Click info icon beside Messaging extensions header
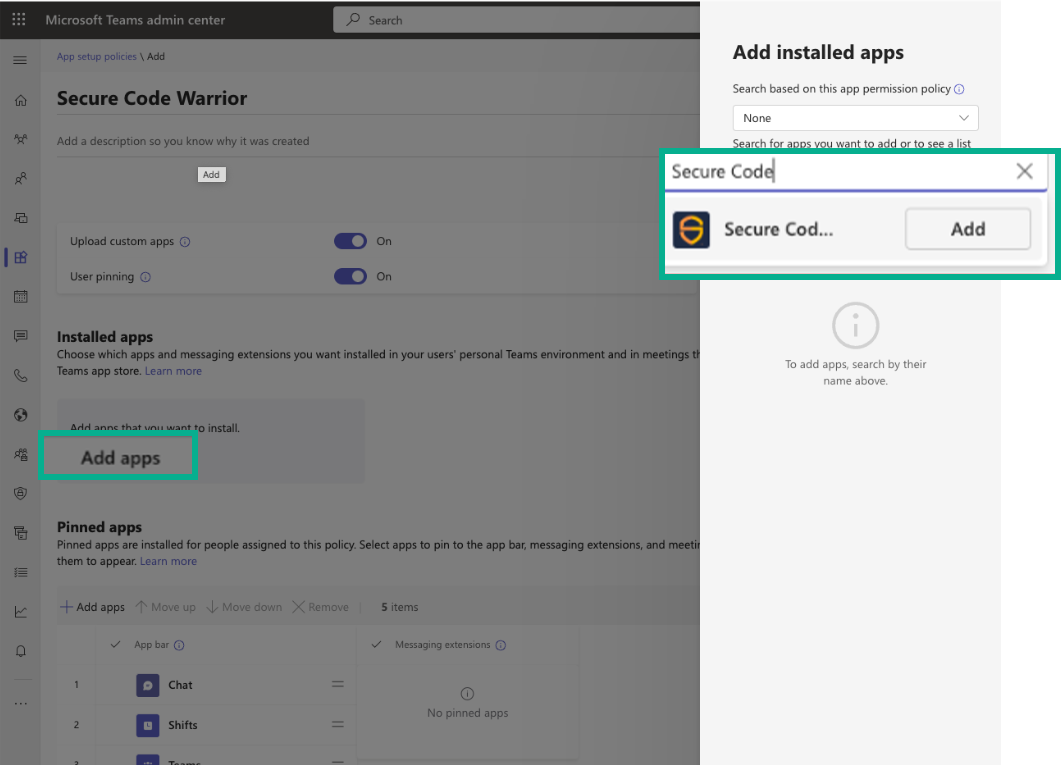 click(501, 645)
